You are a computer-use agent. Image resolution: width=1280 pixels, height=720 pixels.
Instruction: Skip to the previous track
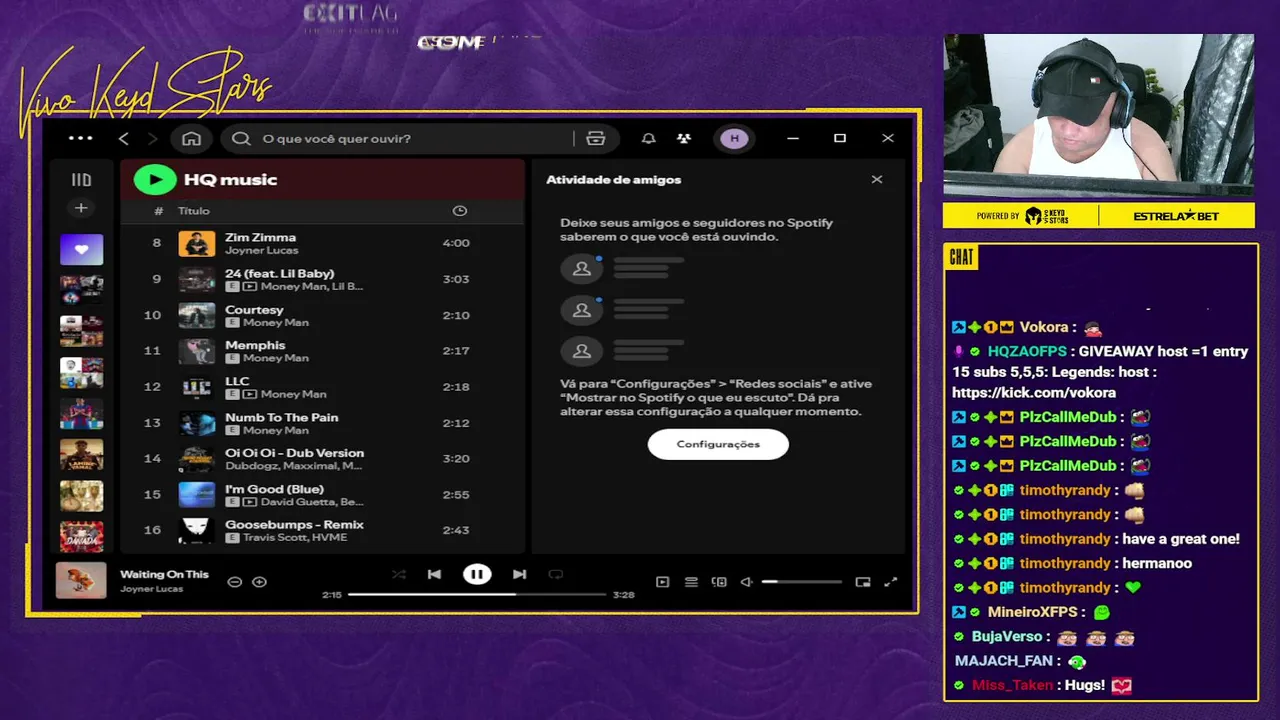pos(434,574)
